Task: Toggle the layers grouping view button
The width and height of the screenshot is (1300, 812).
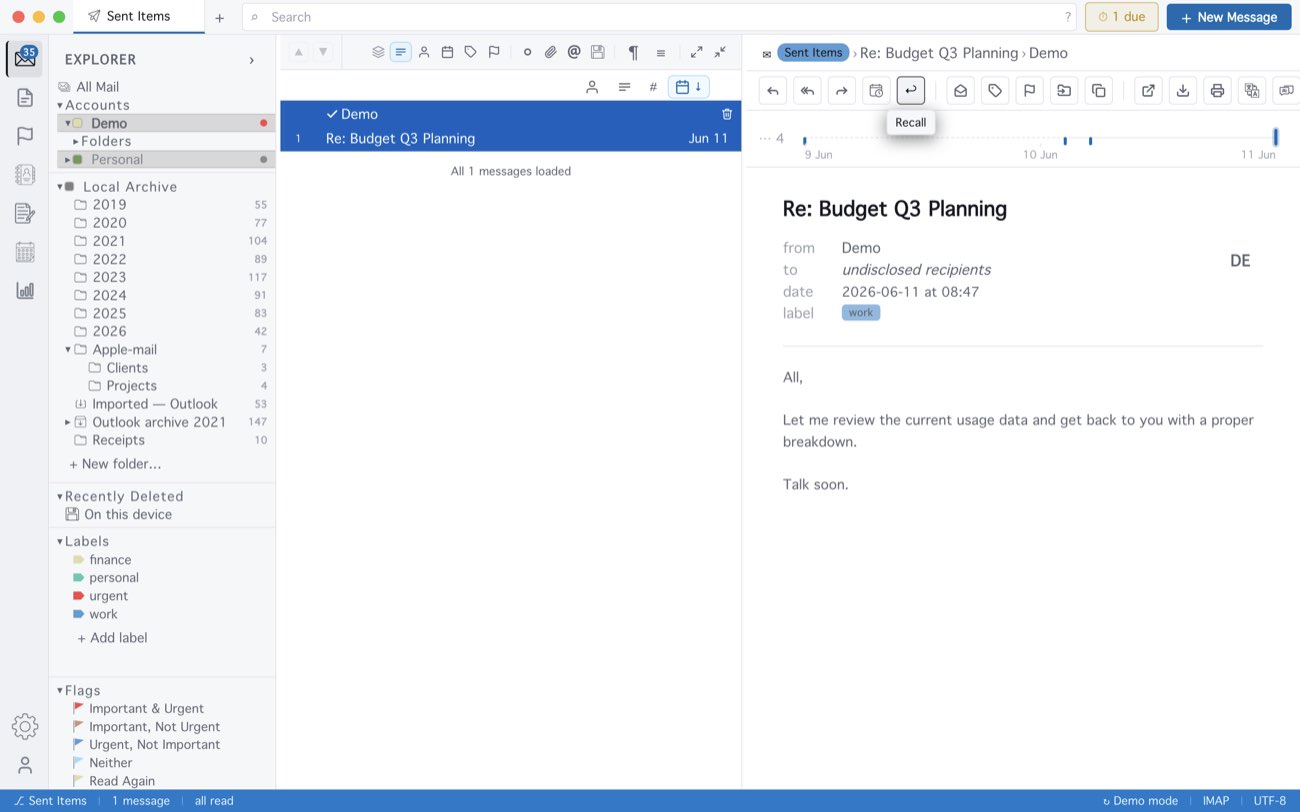Action: click(378, 52)
